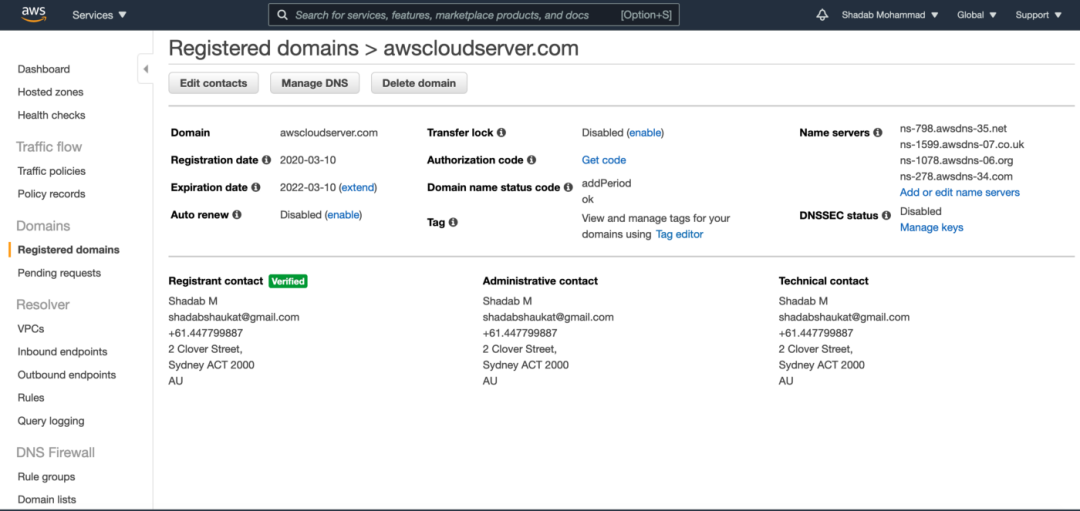The width and height of the screenshot is (1080, 511).
Task: Click info icon next to Authorization code
Action: coord(531,160)
